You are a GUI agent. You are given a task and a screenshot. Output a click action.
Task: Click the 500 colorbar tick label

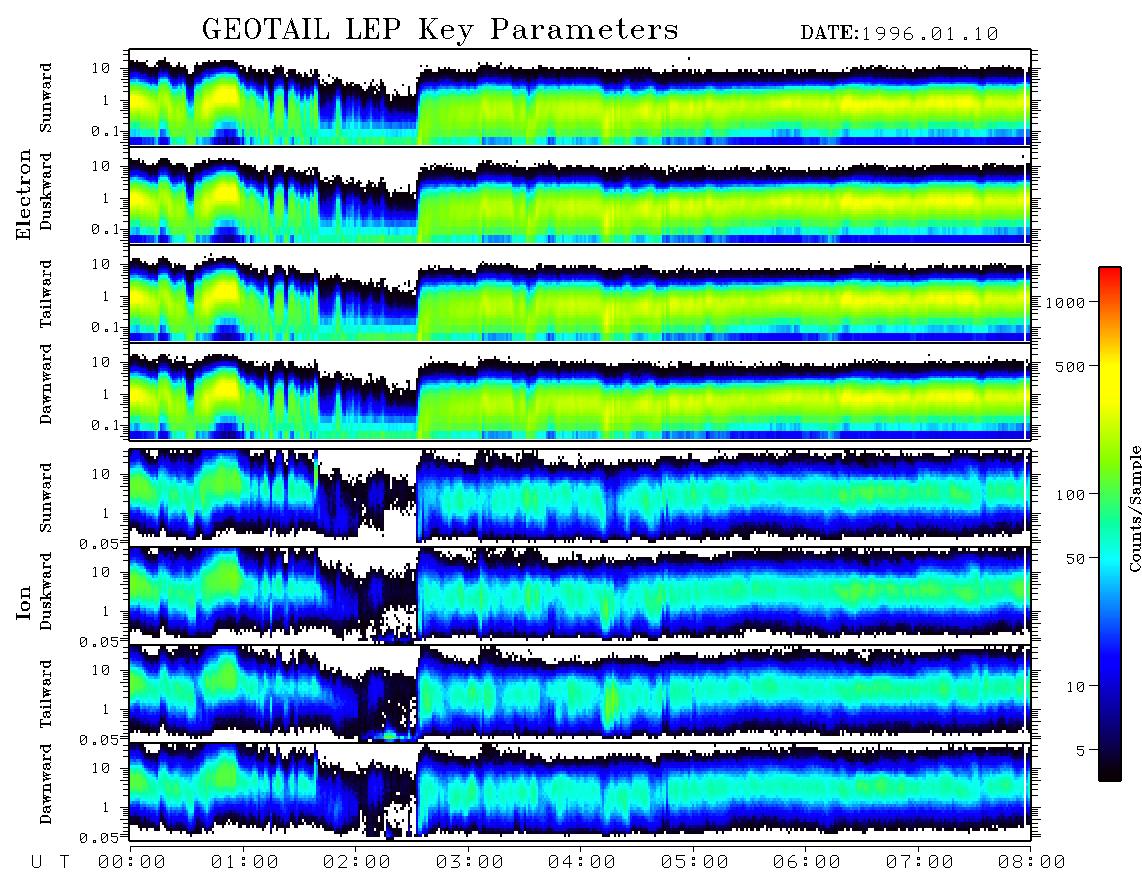coord(1070,366)
